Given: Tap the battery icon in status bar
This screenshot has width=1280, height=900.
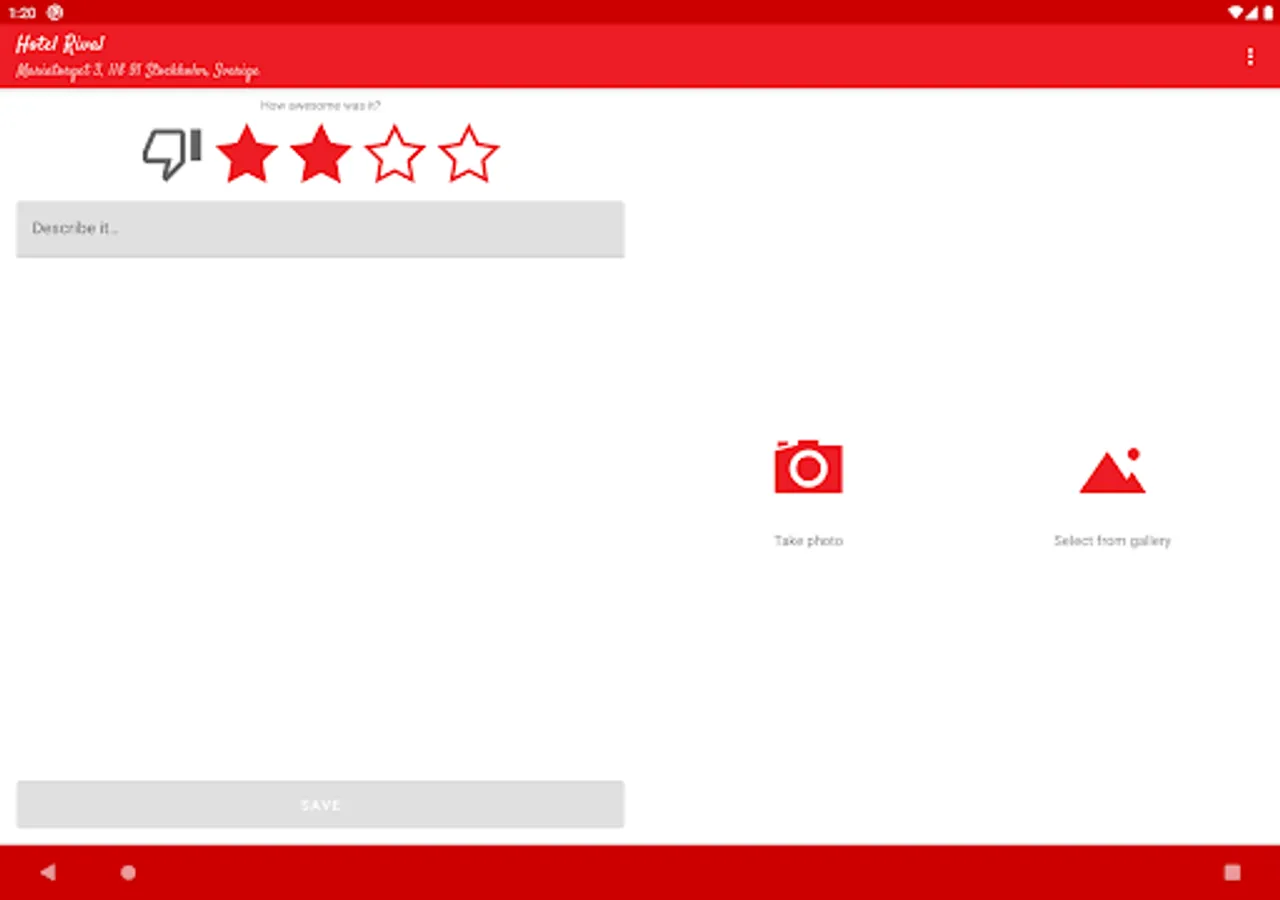Looking at the screenshot, I should (x=1268, y=12).
